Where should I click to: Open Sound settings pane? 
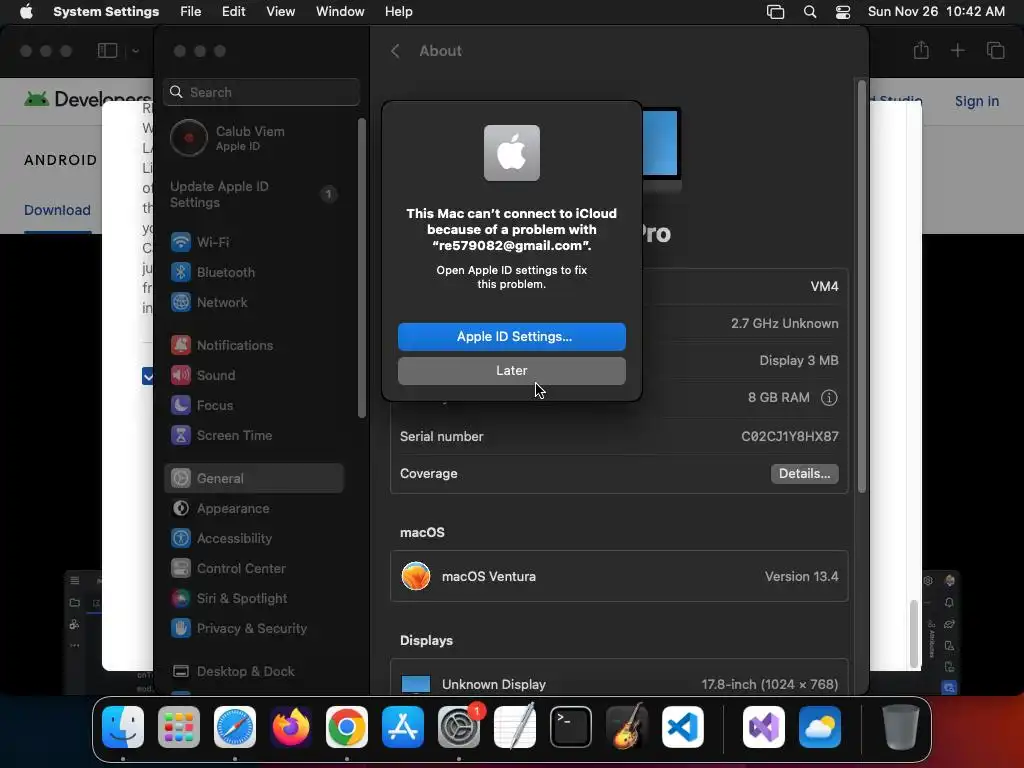255,376
